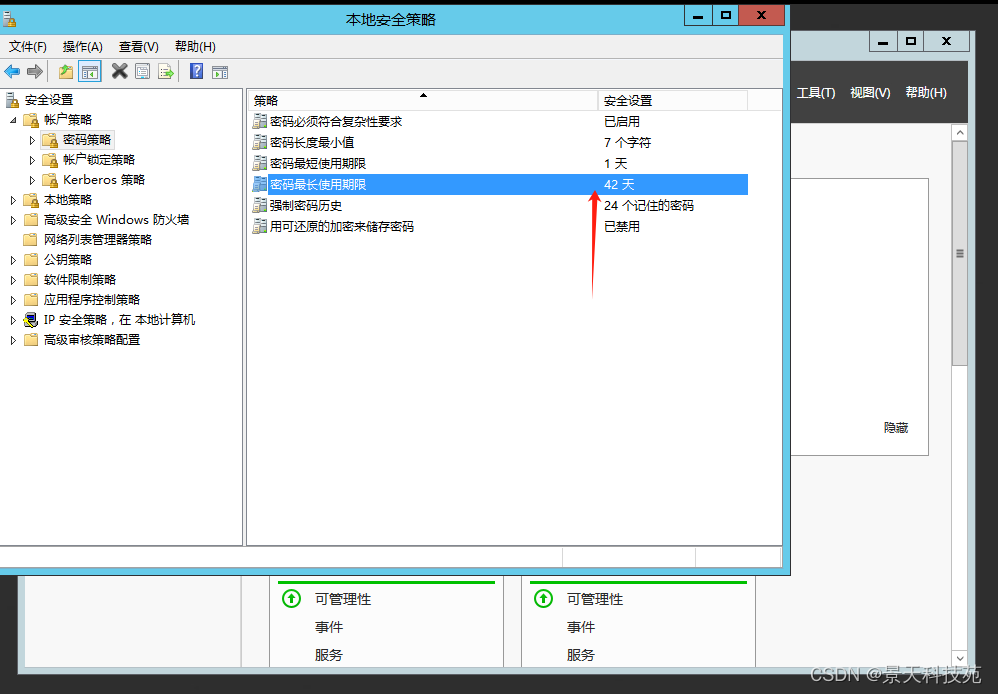
Task: Expand the 本地策略 tree node arrow
Action: tap(13, 200)
